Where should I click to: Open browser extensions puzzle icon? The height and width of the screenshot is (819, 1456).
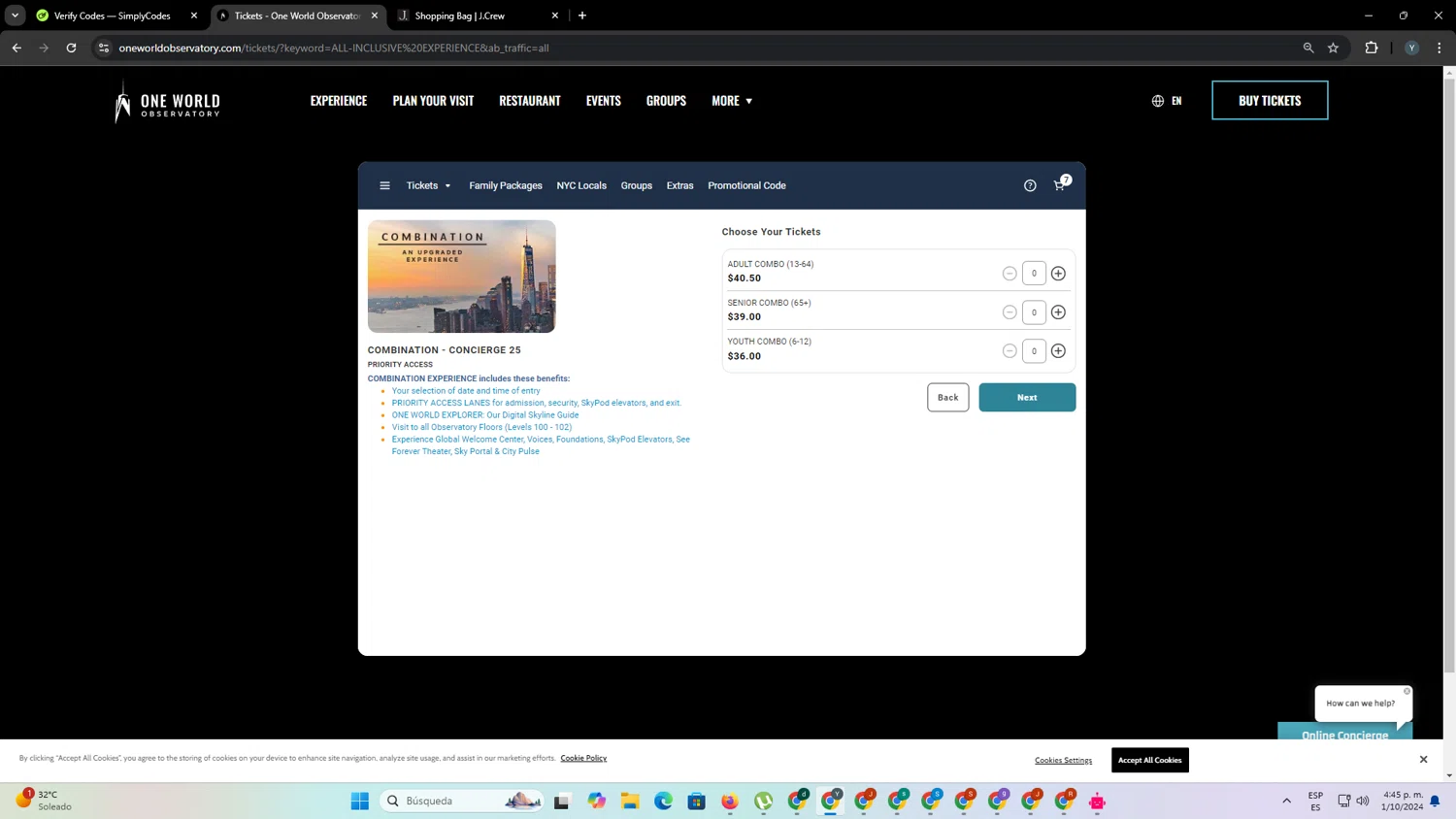(1371, 48)
